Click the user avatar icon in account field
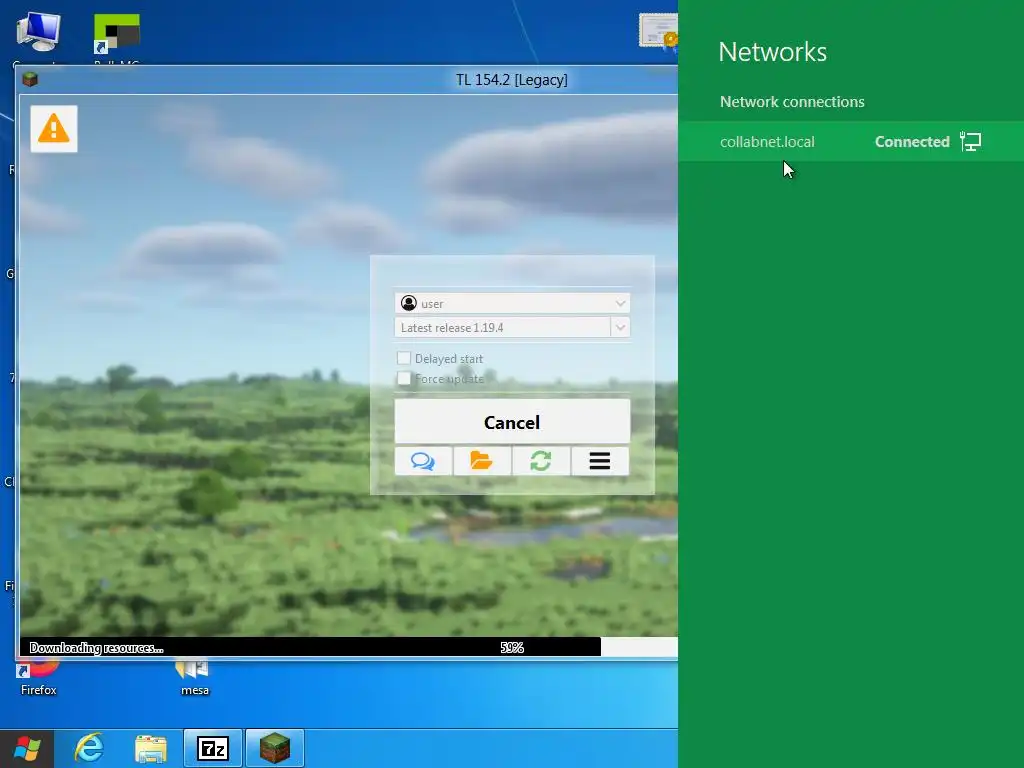1024x768 pixels. [409, 303]
